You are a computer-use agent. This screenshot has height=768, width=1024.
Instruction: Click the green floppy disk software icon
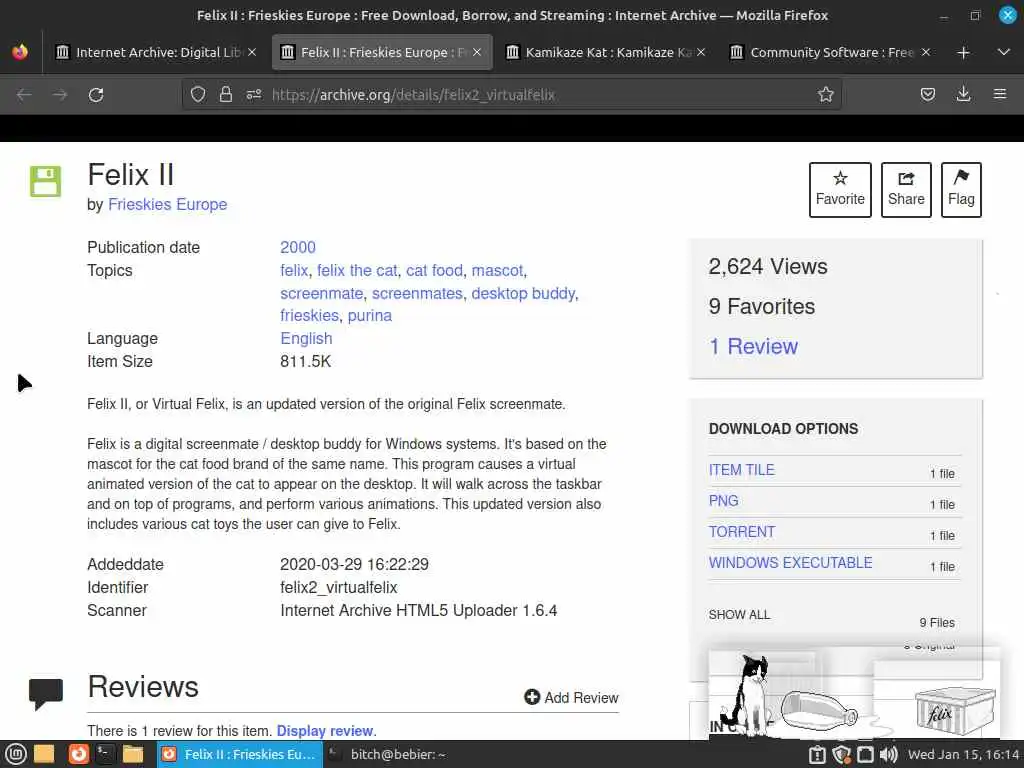[x=45, y=181]
